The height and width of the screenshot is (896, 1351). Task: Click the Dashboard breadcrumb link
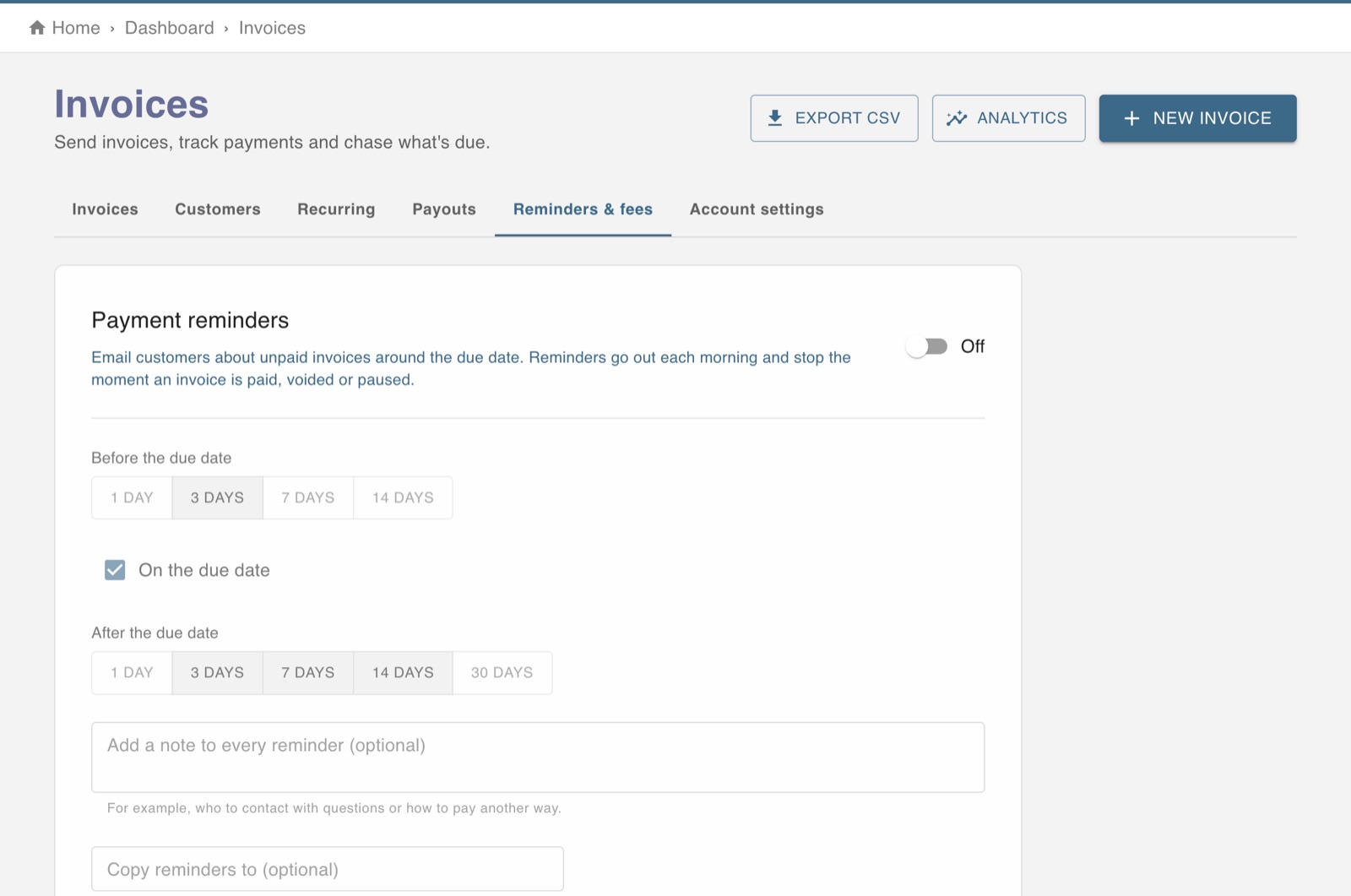click(170, 28)
